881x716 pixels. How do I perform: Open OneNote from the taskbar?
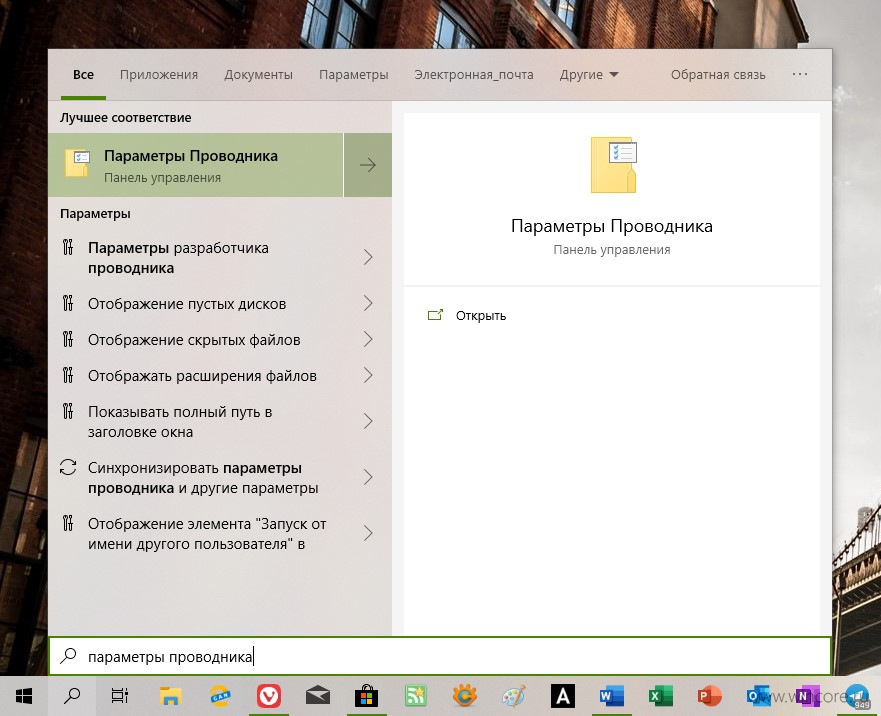[807, 696]
